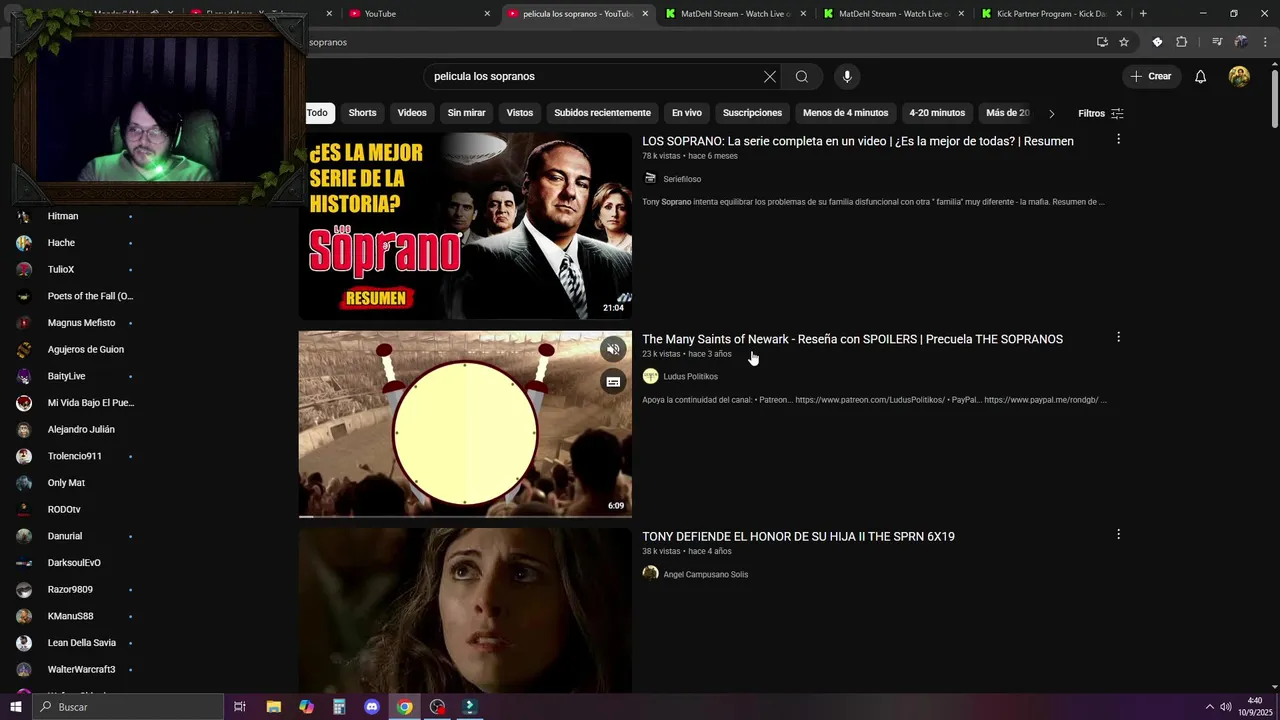Go to Agujeros de Guion channel

coord(85,349)
